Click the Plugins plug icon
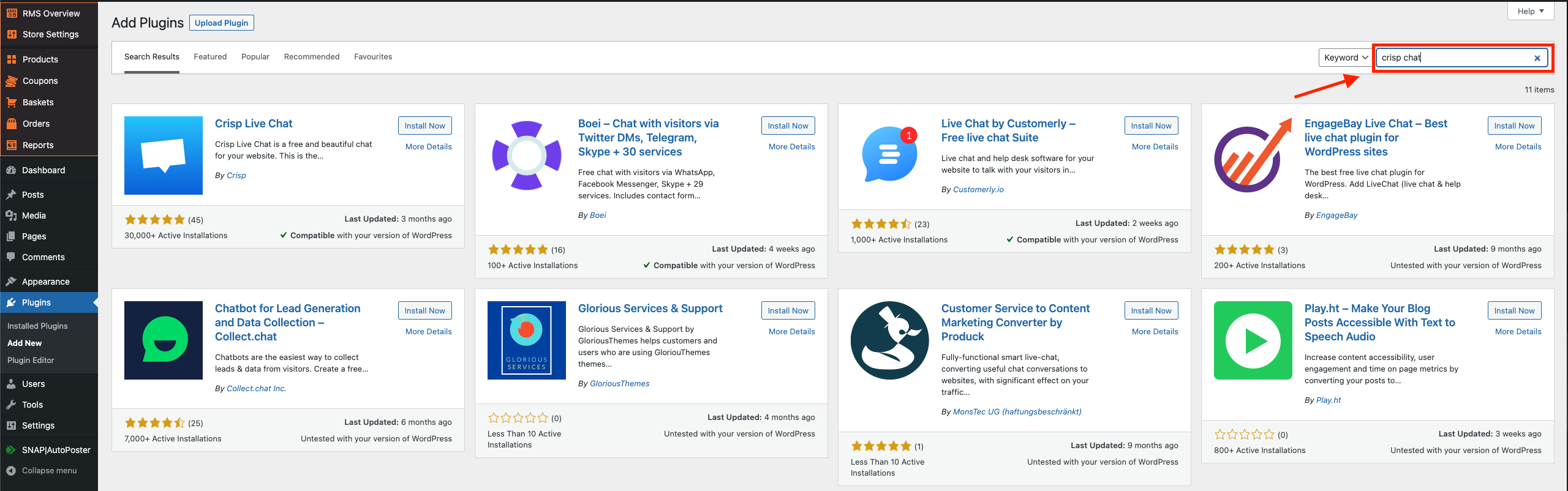Screen dimensions: 1568x491 click(11, 302)
